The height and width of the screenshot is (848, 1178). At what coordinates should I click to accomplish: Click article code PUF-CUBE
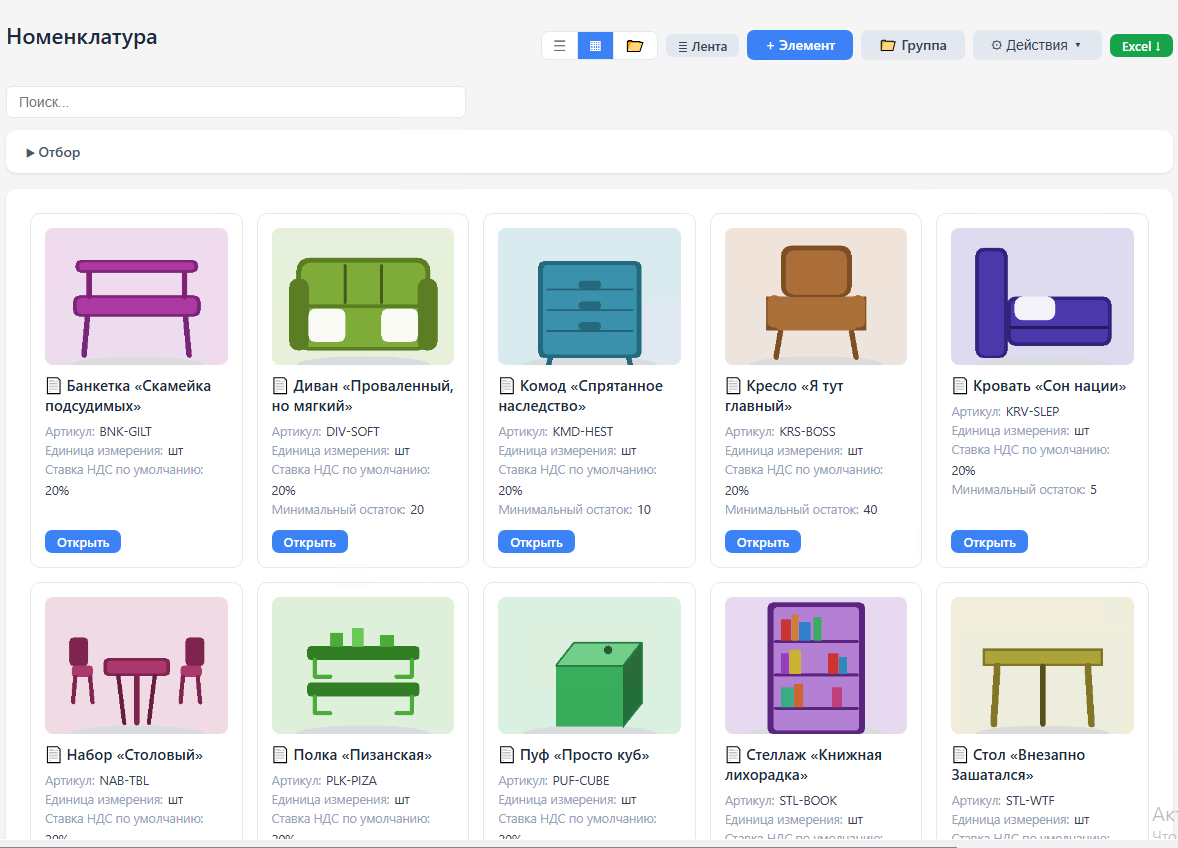[x=581, y=781]
